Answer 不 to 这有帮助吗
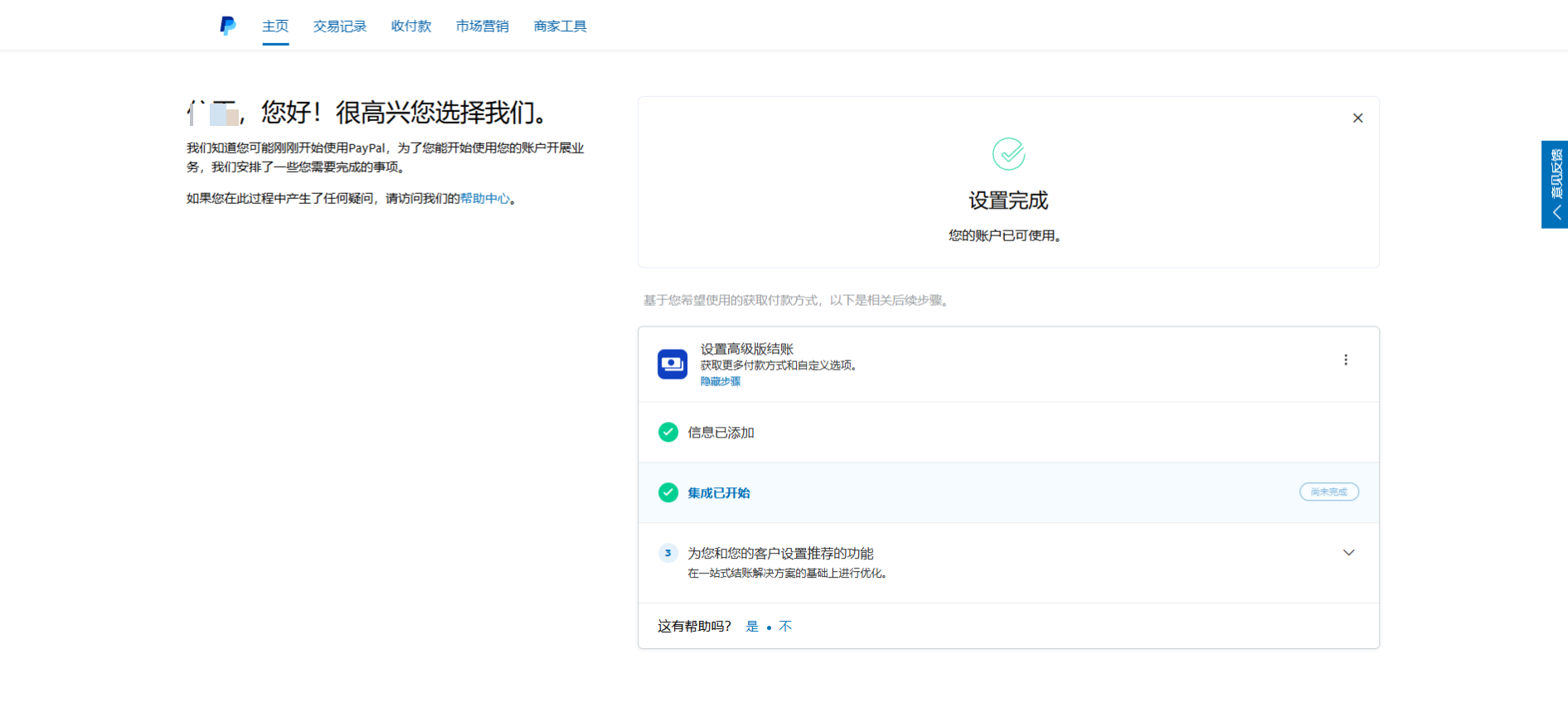This screenshot has height=707, width=1568. [x=785, y=627]
